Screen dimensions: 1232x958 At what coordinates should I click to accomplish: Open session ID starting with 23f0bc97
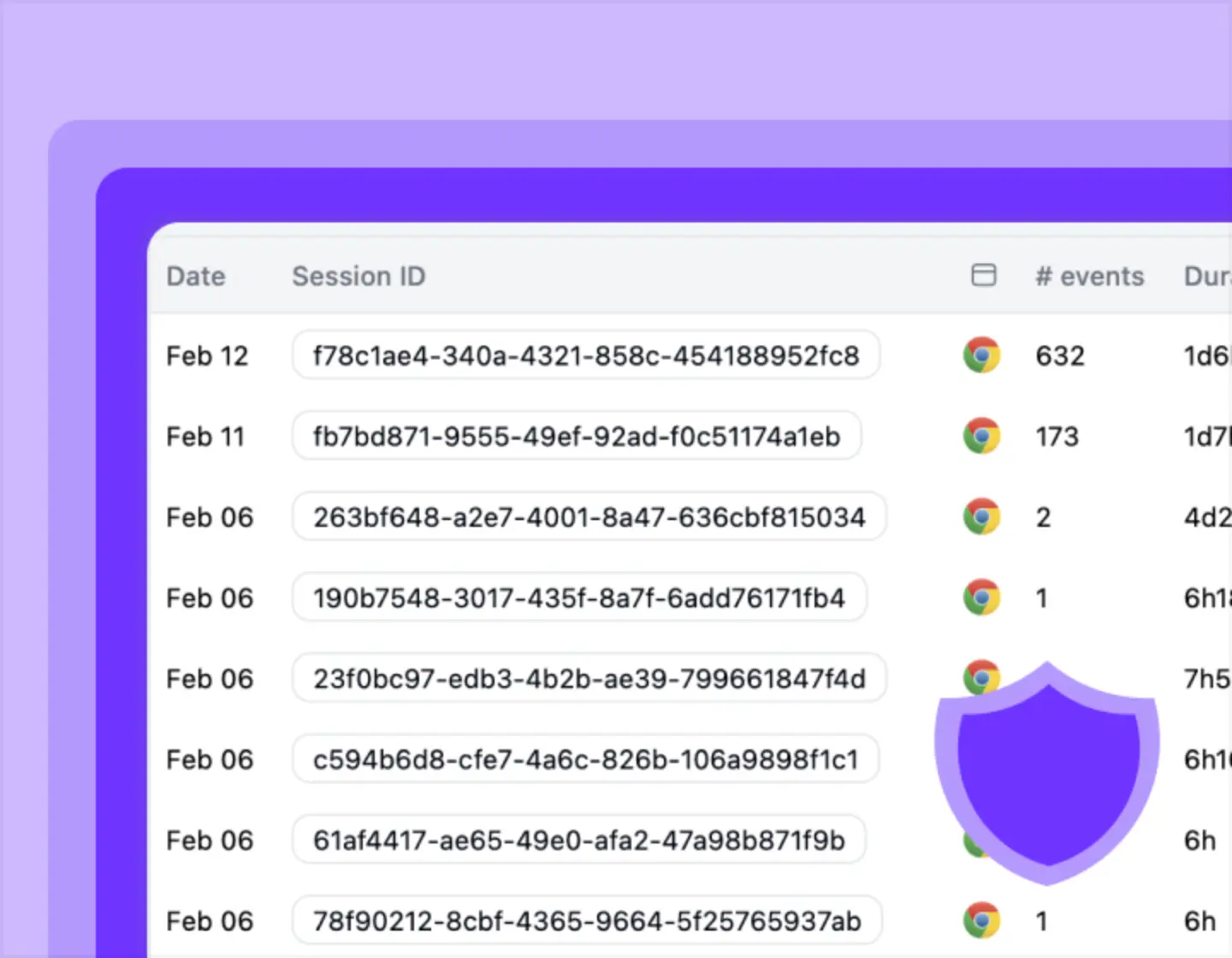pyautogui.click(x=589, y=678)
